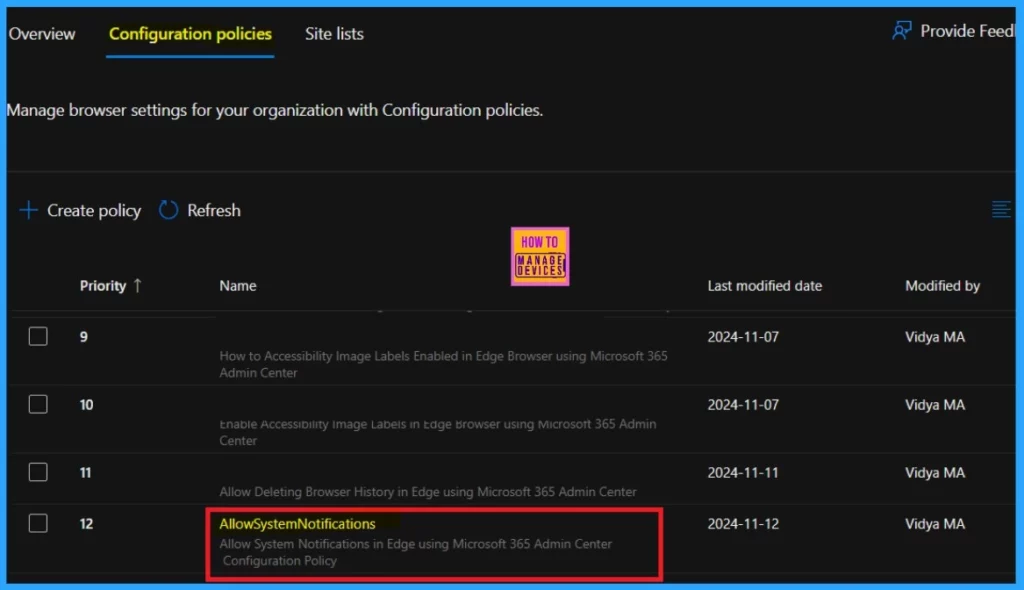Click the plus icon for Create policy
1024x590 pixels.
pos(28,210)
